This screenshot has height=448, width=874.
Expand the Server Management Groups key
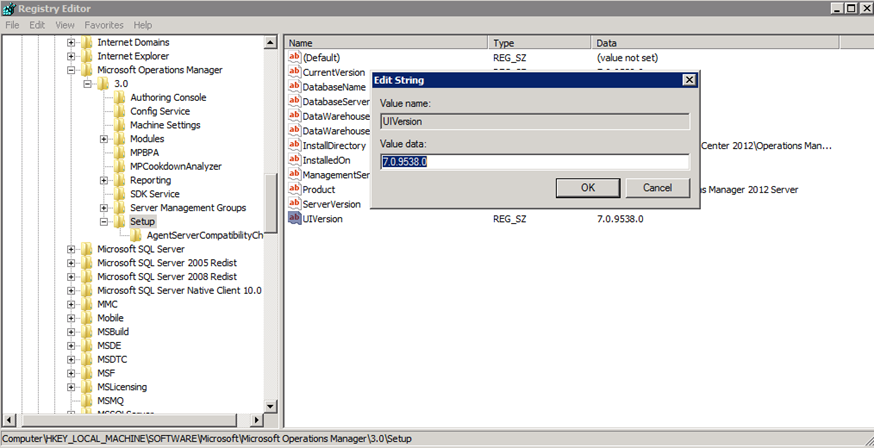104,208
